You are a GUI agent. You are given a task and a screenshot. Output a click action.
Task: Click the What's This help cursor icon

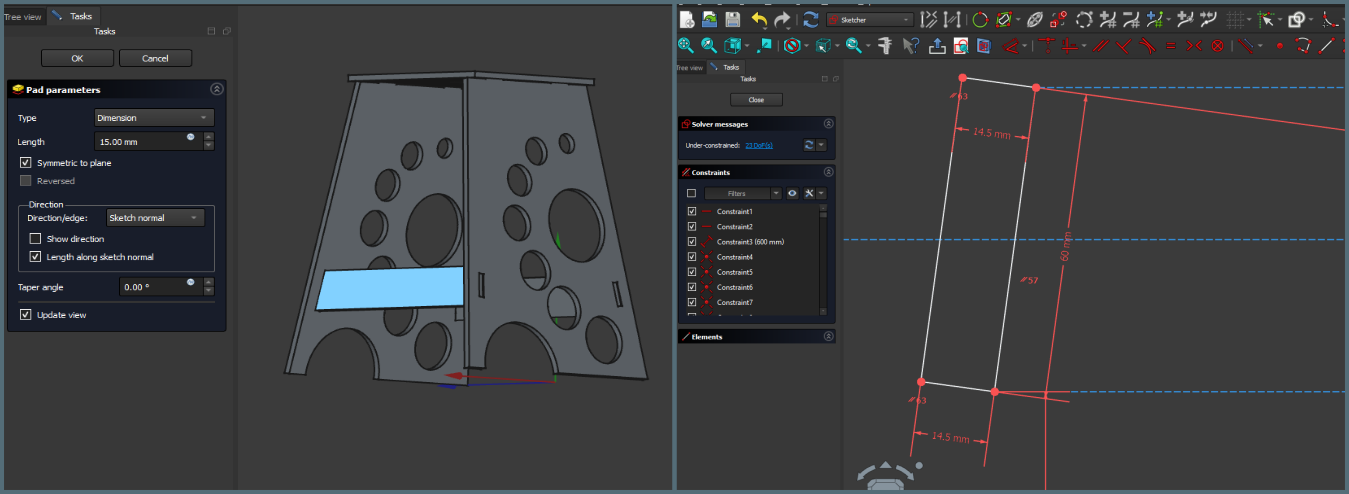tap(911, 46)
